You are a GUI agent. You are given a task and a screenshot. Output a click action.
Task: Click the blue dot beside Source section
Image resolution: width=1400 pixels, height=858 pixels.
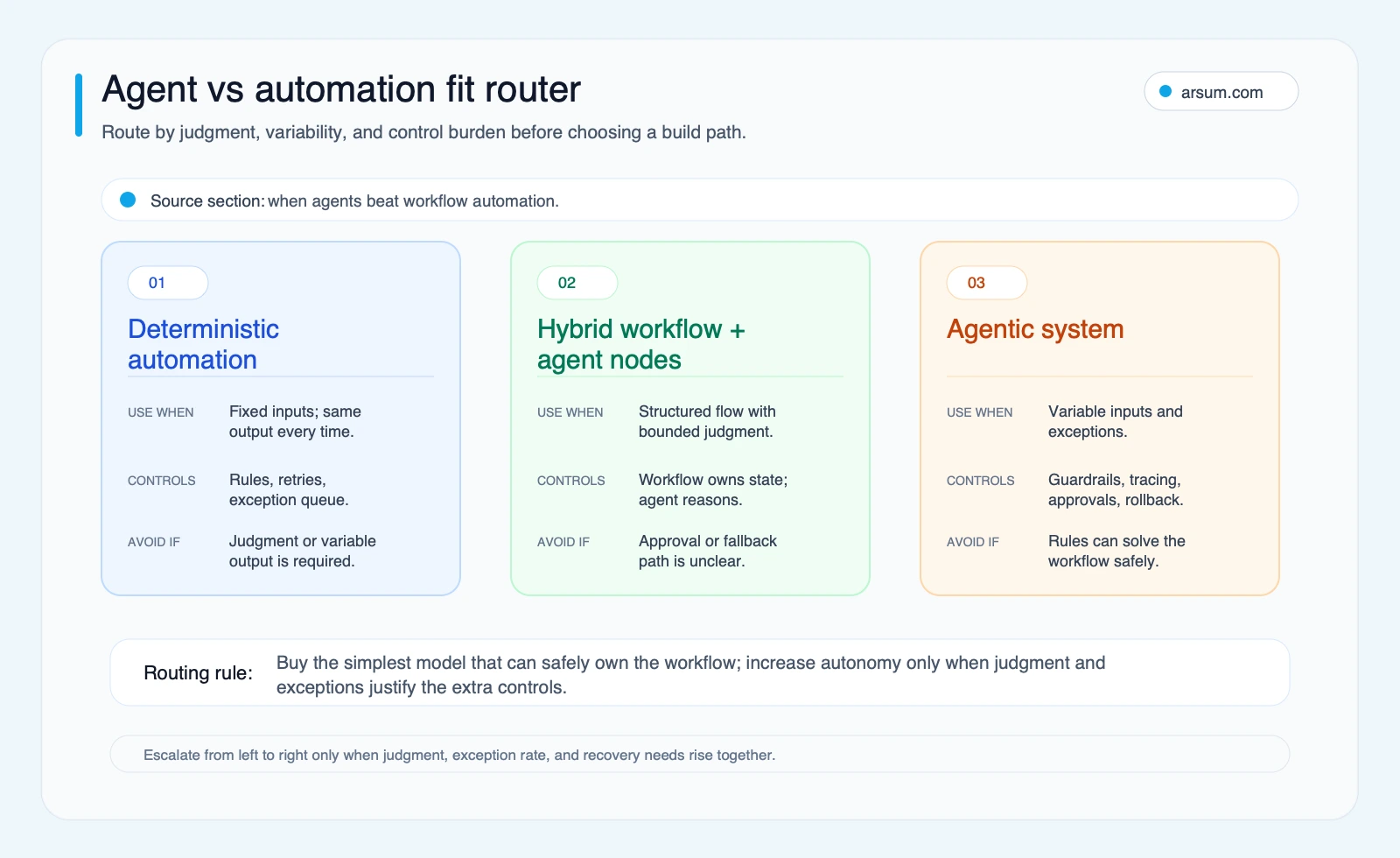pyautogui.click(x=128, y=200)
